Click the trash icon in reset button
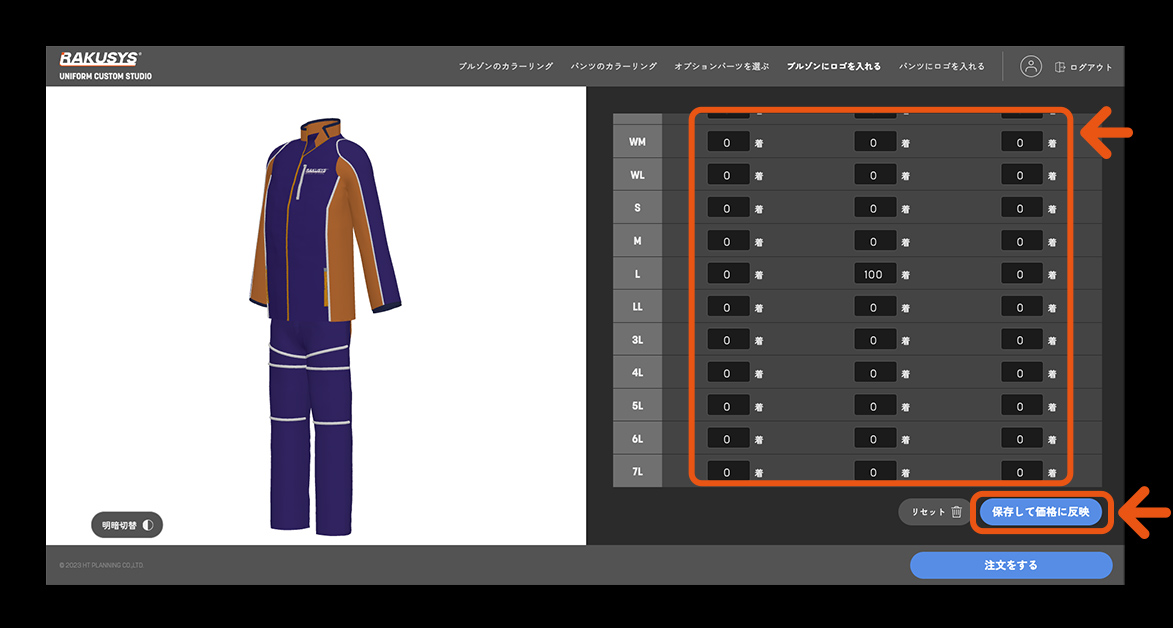Screen dimensions: 1173x628 coord(956,512)
